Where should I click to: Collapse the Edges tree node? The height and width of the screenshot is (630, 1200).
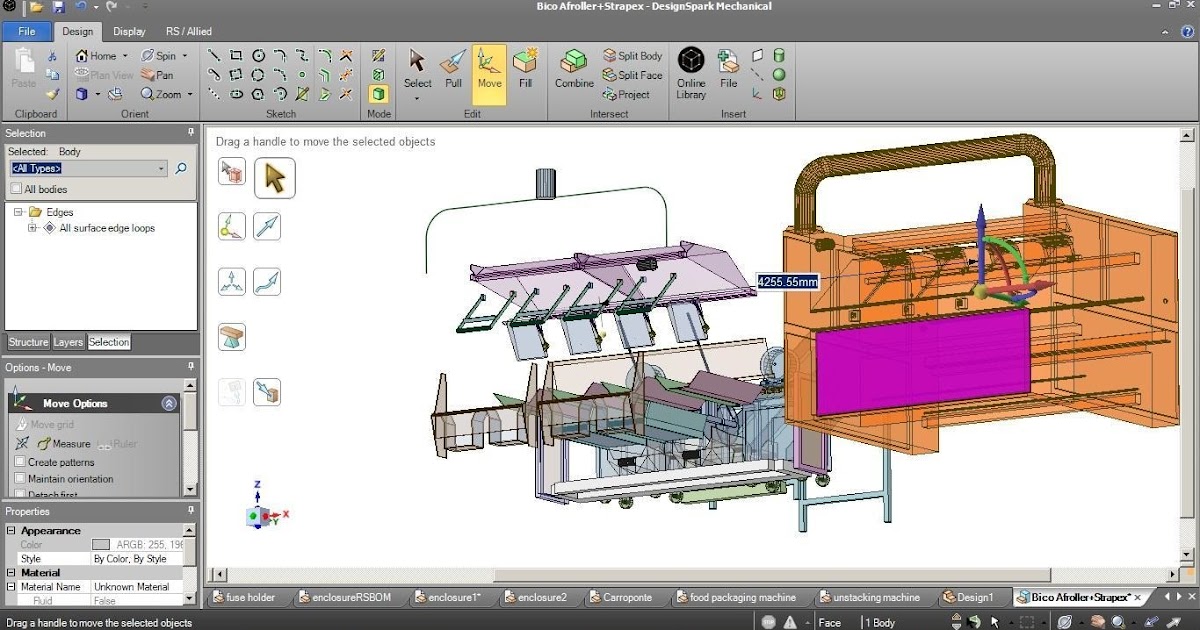click(x=19, y=212)
